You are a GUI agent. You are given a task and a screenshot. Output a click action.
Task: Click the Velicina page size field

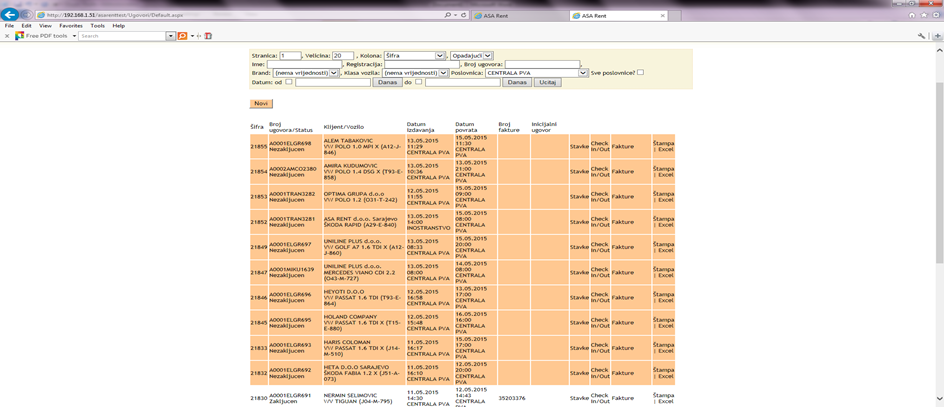pos(343,55)
